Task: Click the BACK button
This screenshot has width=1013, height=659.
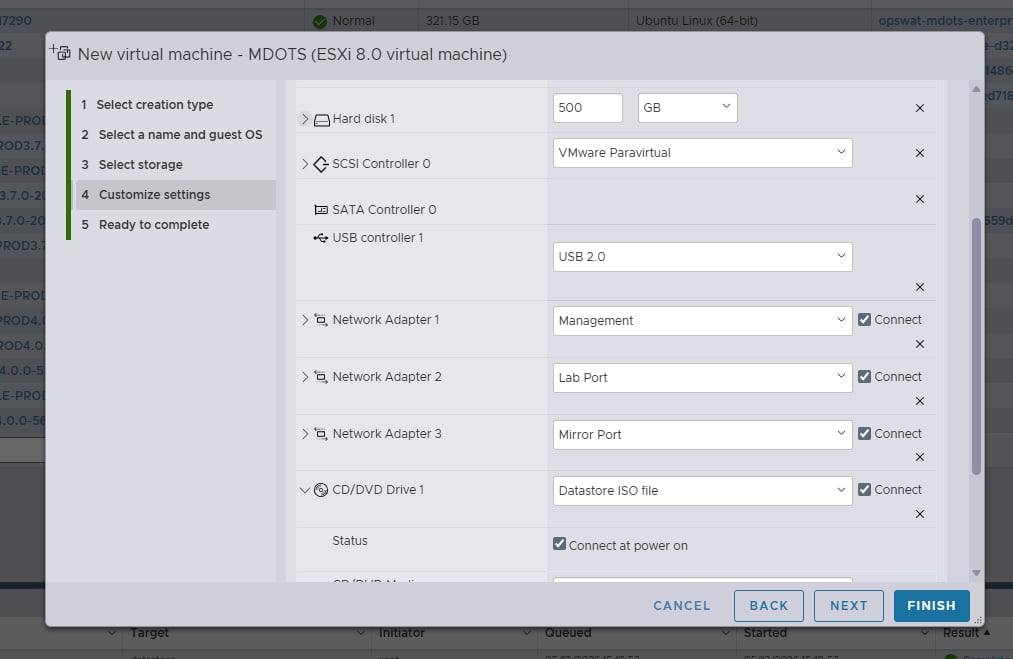Action: [x=768, y=605]
